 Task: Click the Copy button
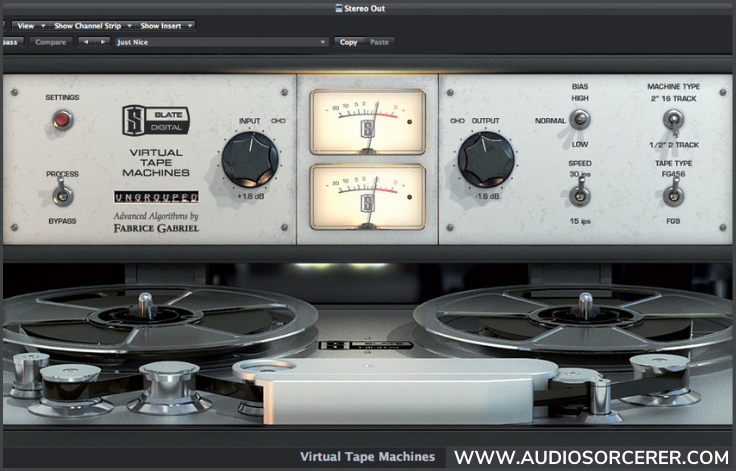[x=349, y=42]
